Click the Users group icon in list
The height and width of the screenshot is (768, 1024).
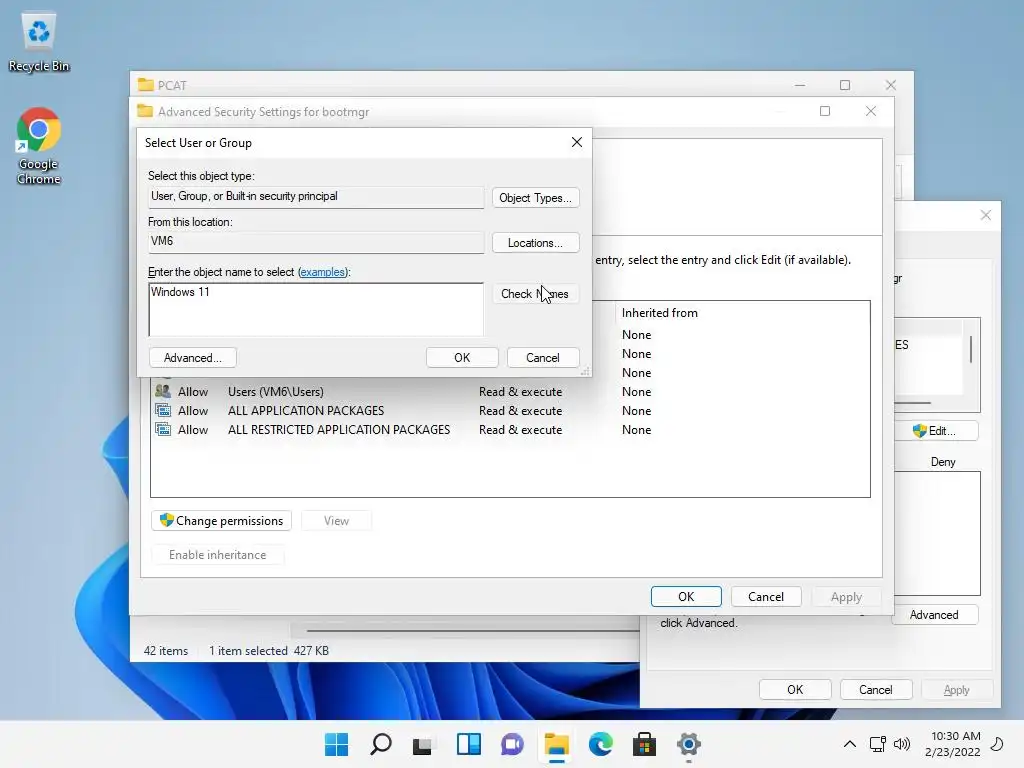point(163,391)
